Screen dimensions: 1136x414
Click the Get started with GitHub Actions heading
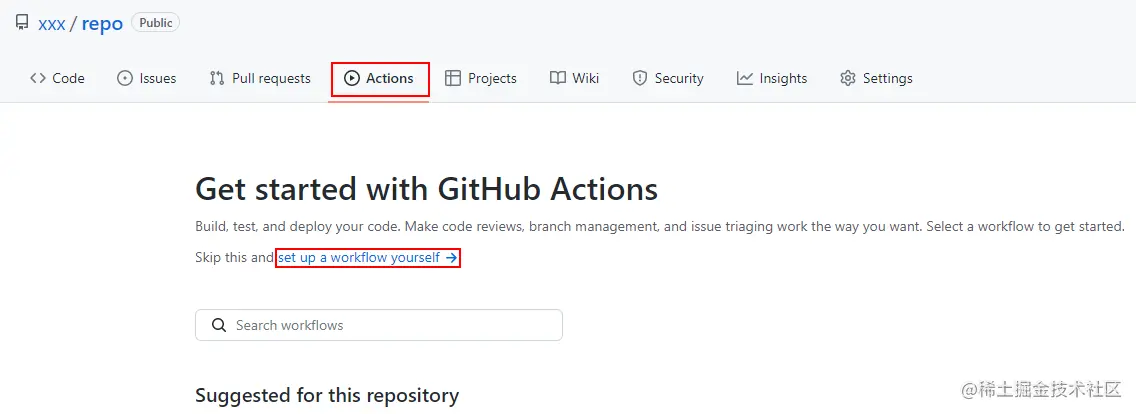[x=427, y=189]
